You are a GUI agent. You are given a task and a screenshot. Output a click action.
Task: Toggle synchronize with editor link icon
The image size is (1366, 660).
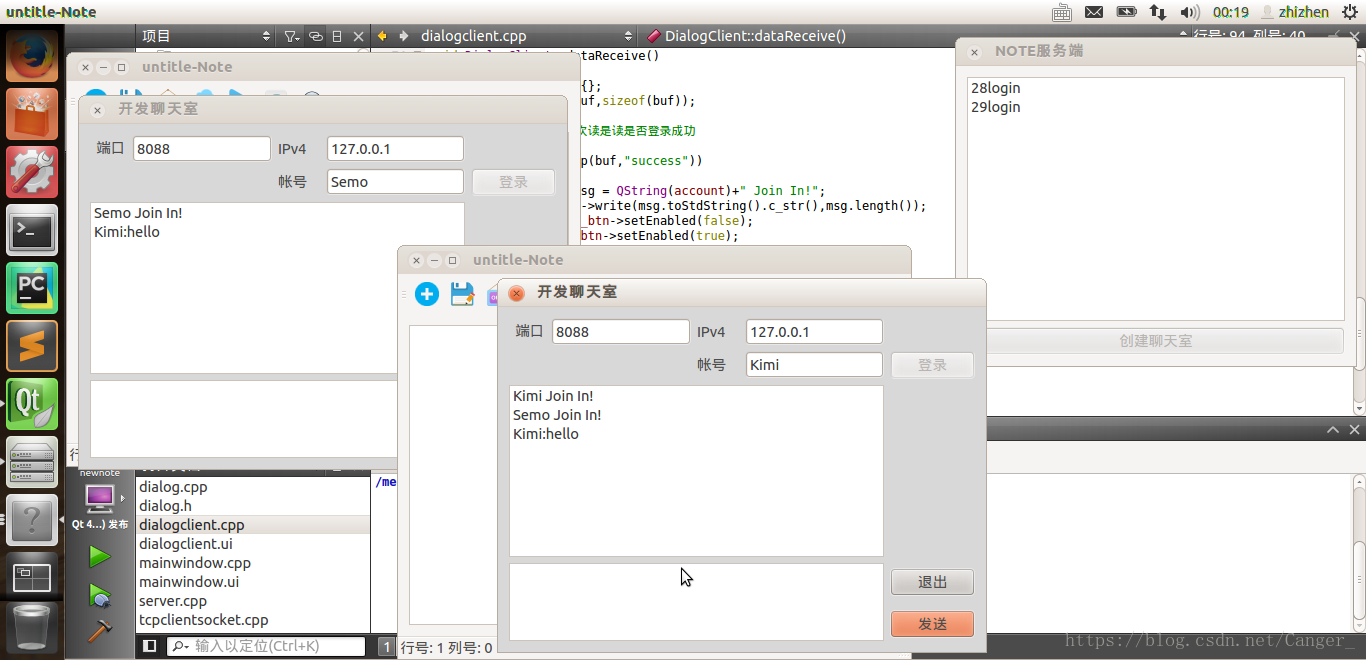tap(315, 35)
